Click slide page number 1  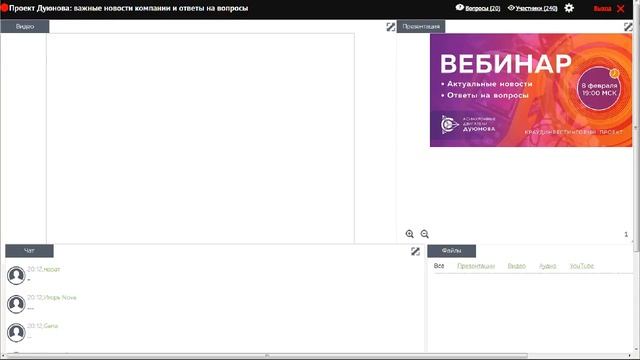point(626,234)
